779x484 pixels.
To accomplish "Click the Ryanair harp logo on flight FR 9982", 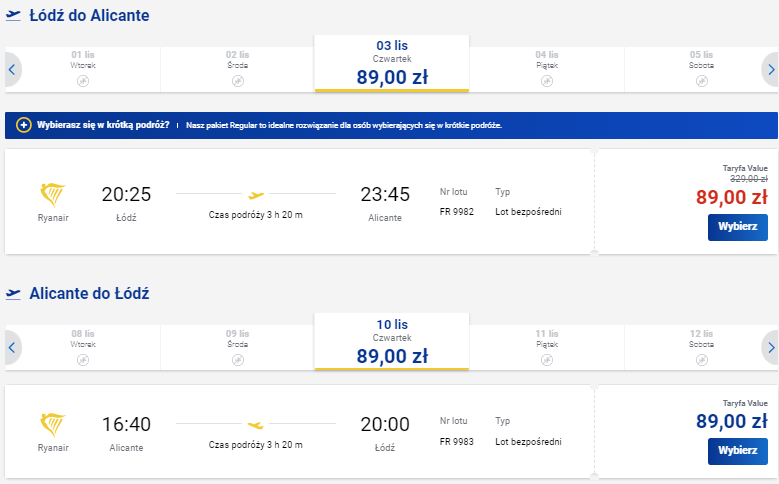I will tap(53, 194).
